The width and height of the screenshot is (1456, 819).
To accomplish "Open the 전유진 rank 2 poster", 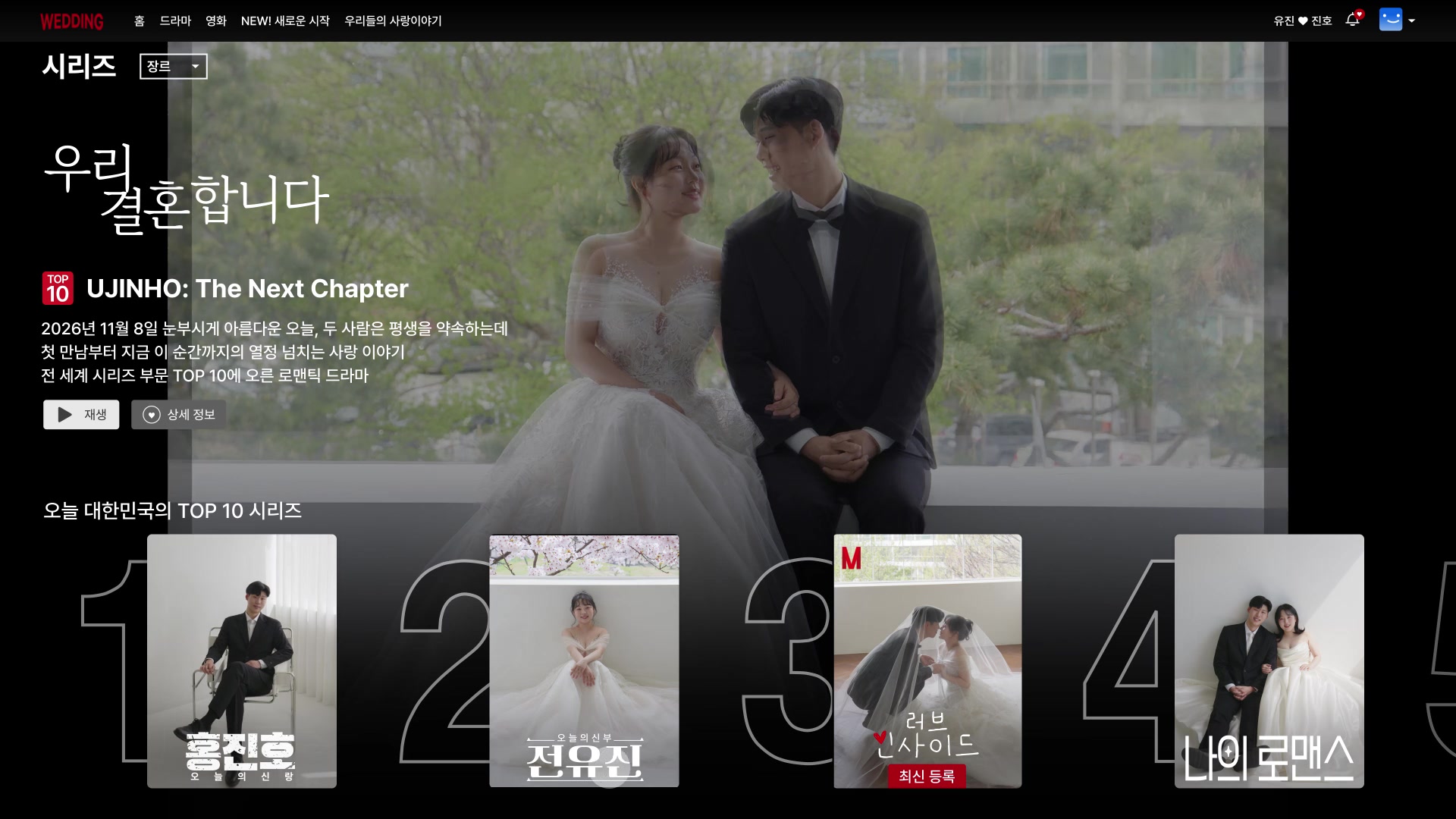I will pos(584,661).
